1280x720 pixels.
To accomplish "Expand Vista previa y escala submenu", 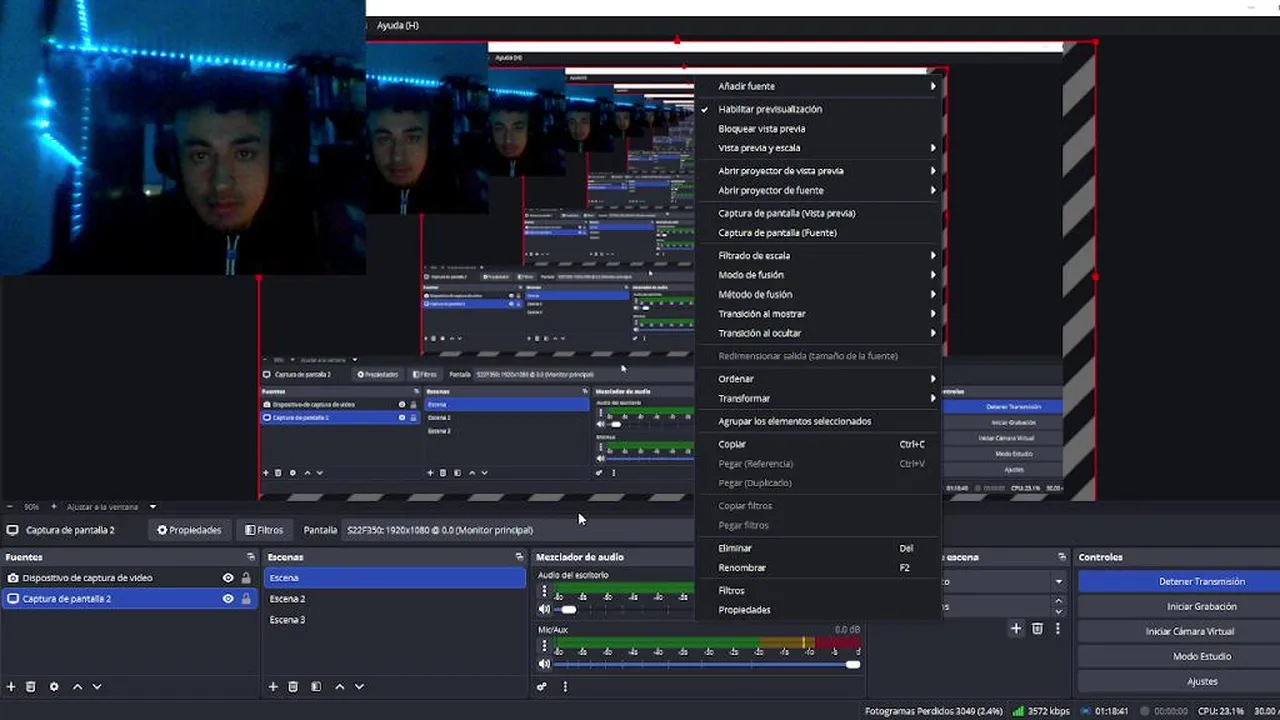I will pyautogui.click(x=817, y=148).
